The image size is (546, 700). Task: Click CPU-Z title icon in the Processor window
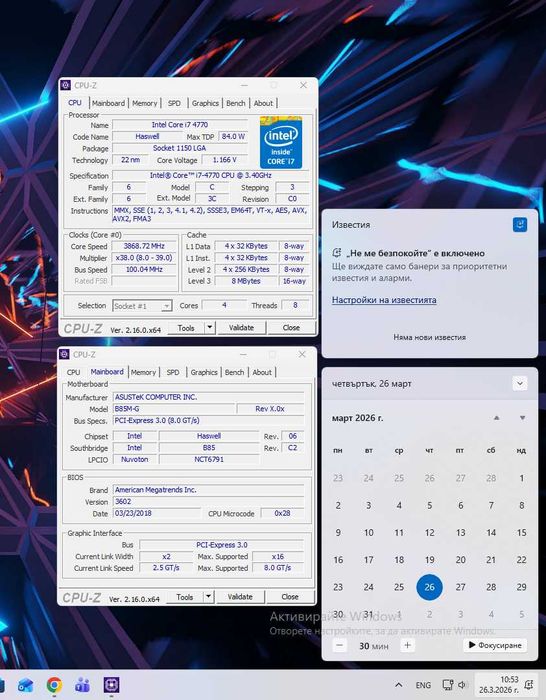tap(66, 85)
